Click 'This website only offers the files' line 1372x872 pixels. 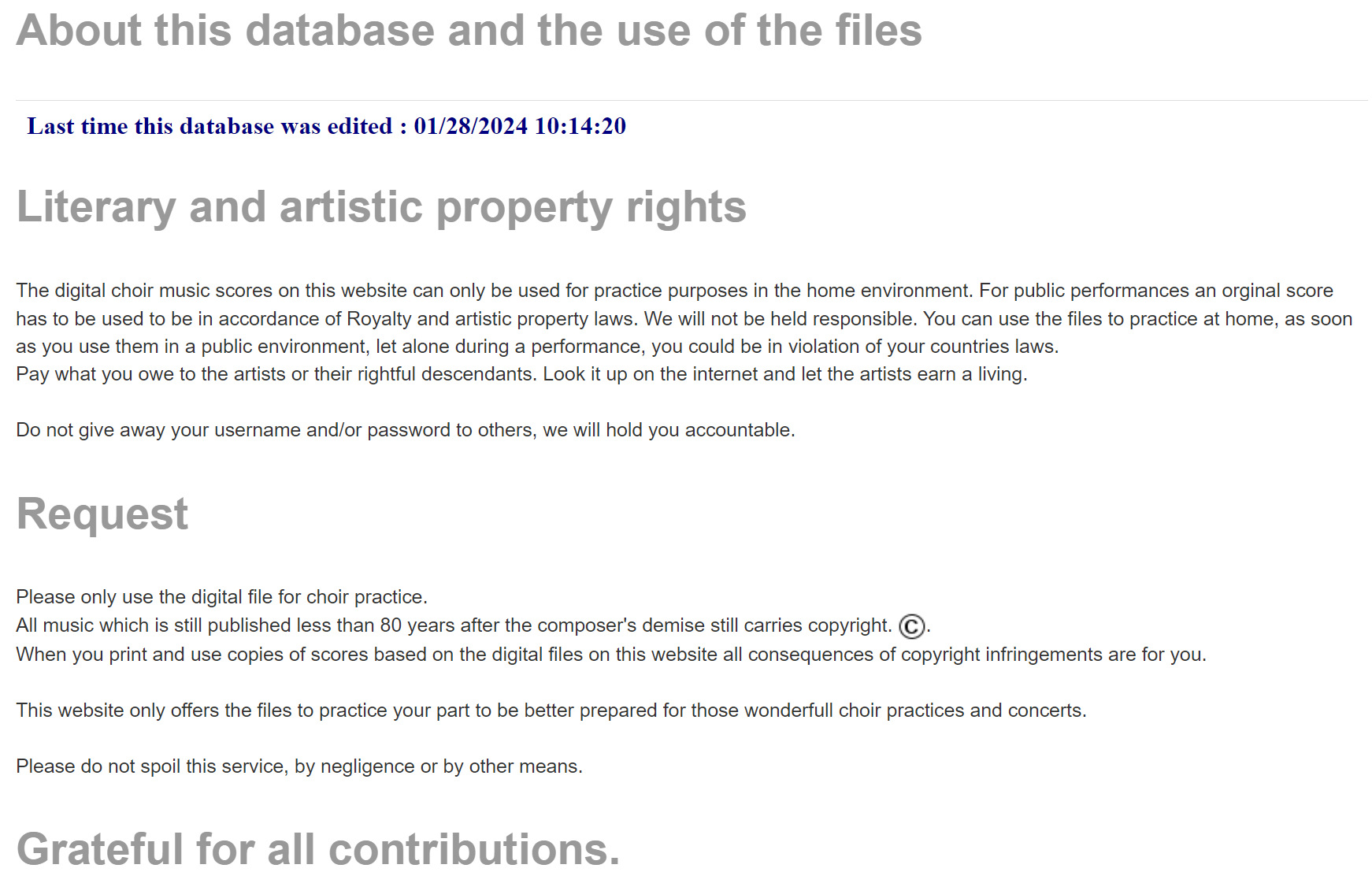point(551,711)
